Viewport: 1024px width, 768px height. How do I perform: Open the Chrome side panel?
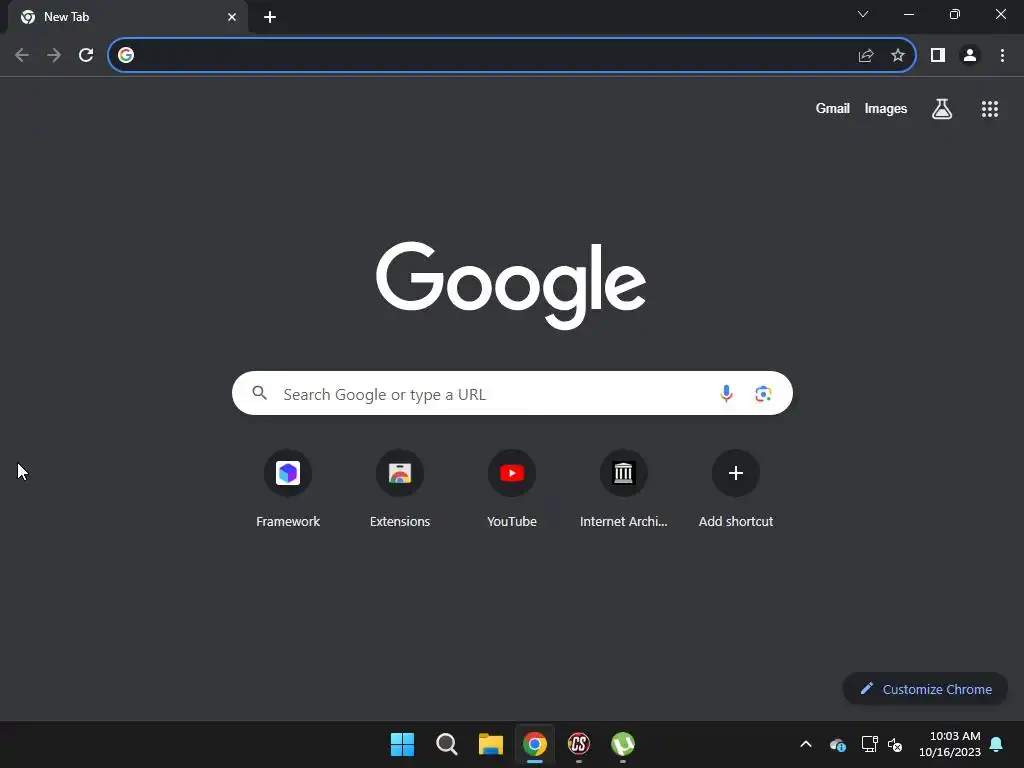[938, 55]
